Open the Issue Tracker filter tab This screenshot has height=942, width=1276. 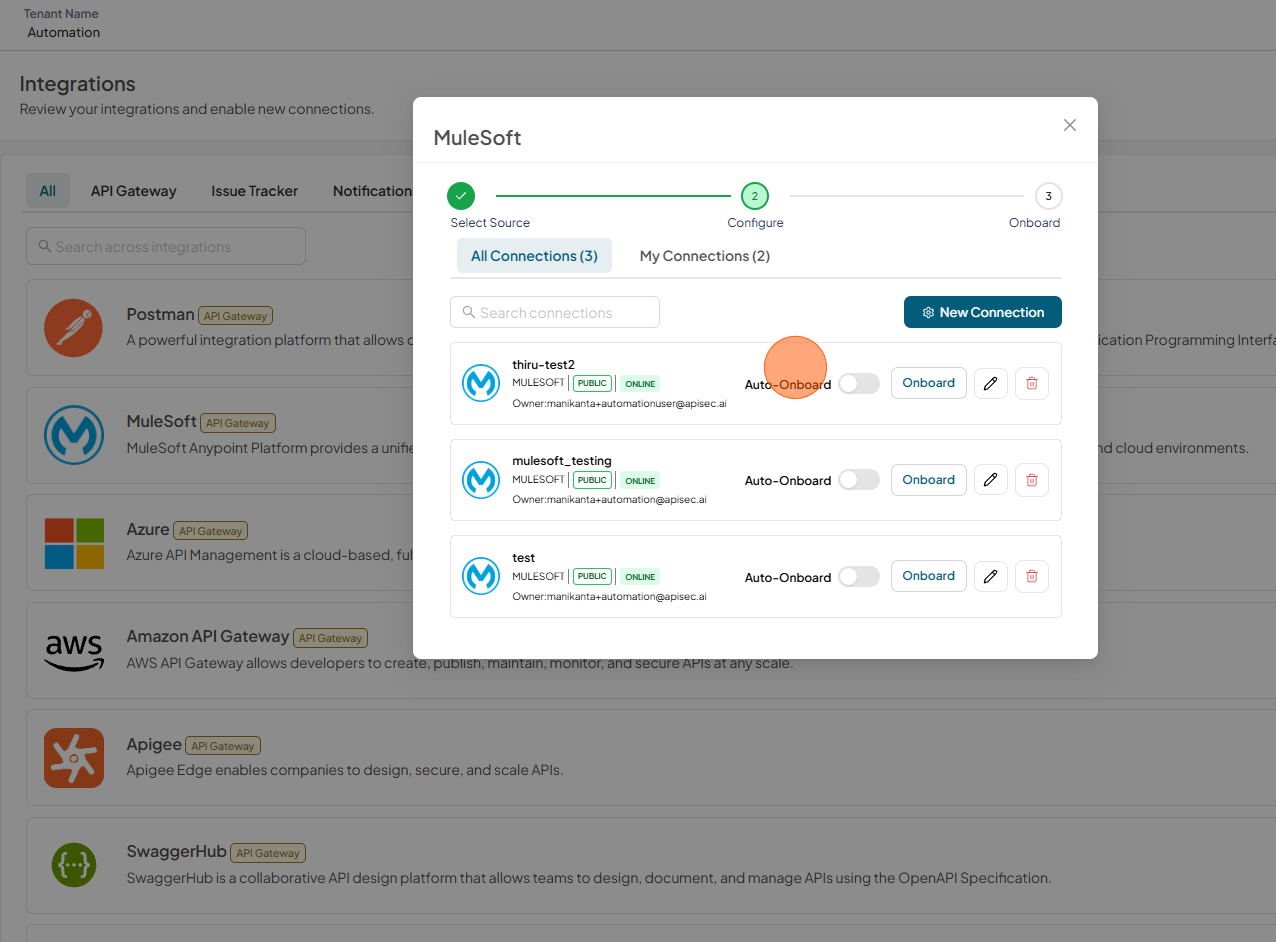click(254, 191)
